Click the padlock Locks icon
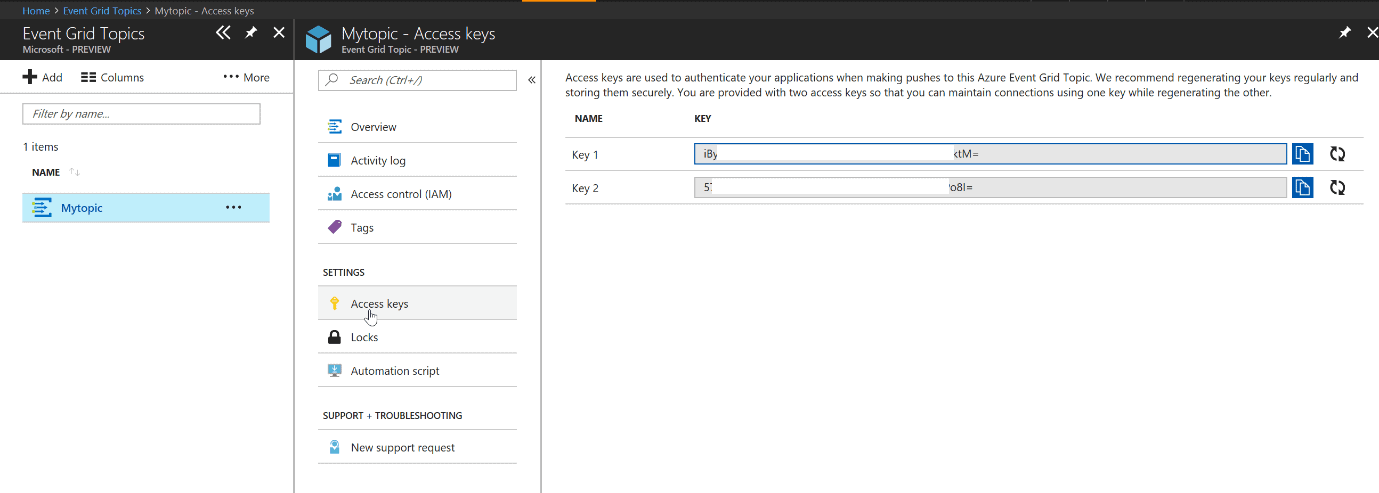 pyautogui.click(x=335, y=337)
